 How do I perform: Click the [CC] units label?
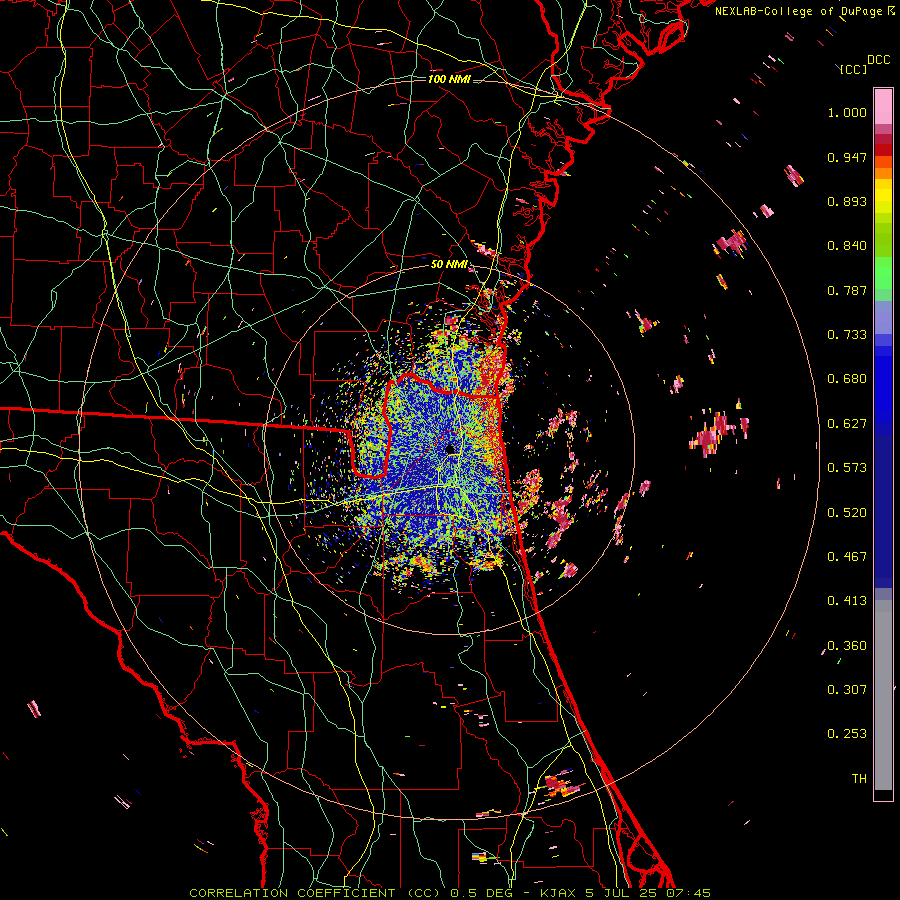854,69
